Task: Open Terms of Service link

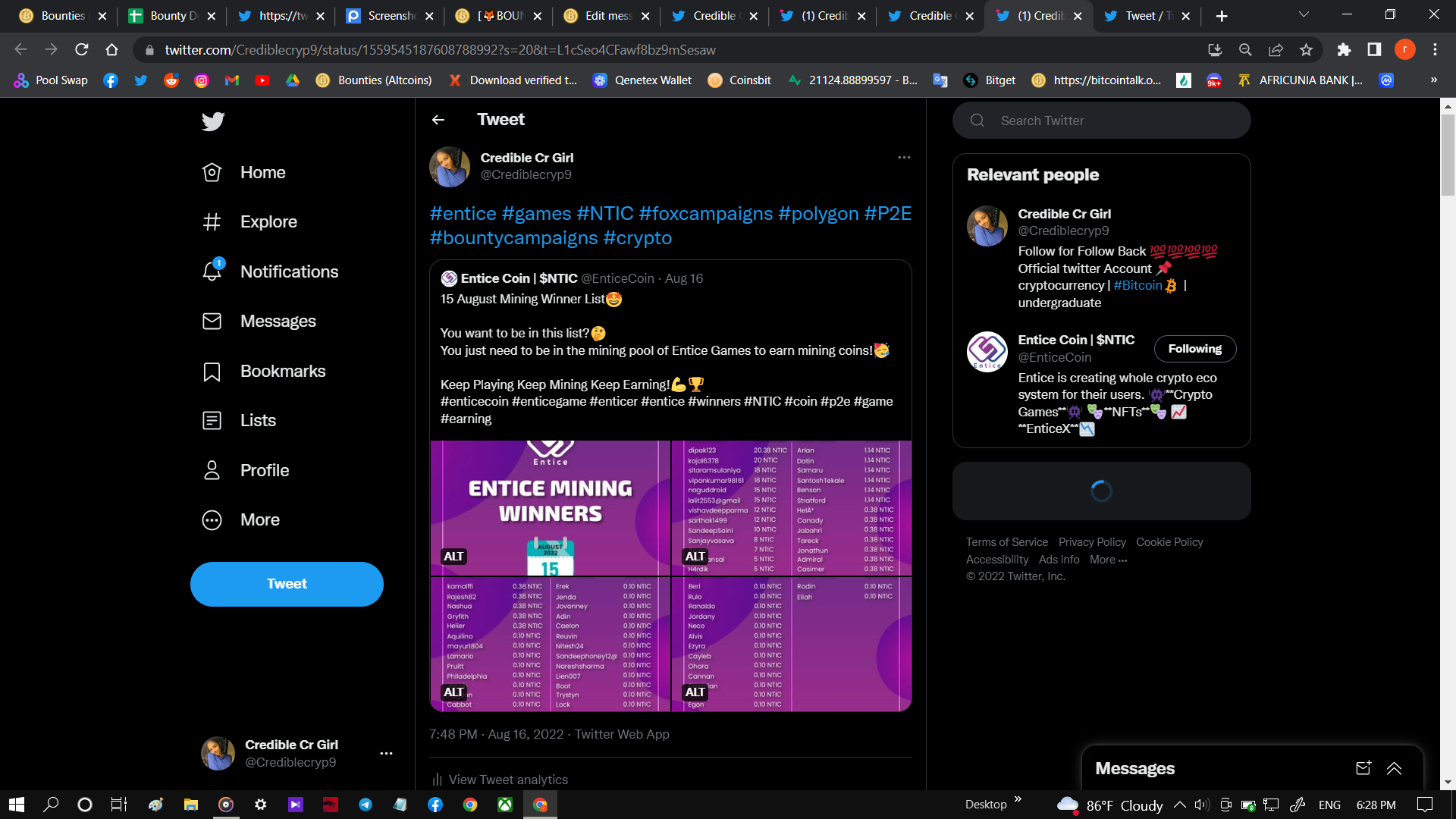Action: (x=1006, y=542)
